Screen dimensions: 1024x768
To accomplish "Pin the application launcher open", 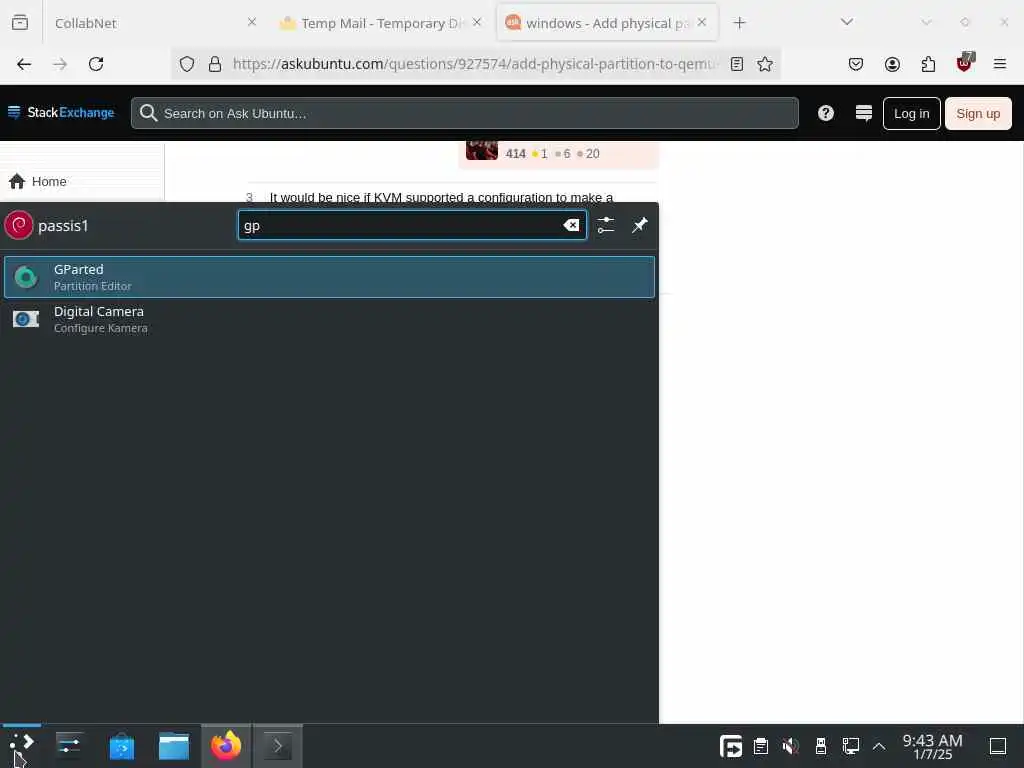I will (x=639, y=225).
